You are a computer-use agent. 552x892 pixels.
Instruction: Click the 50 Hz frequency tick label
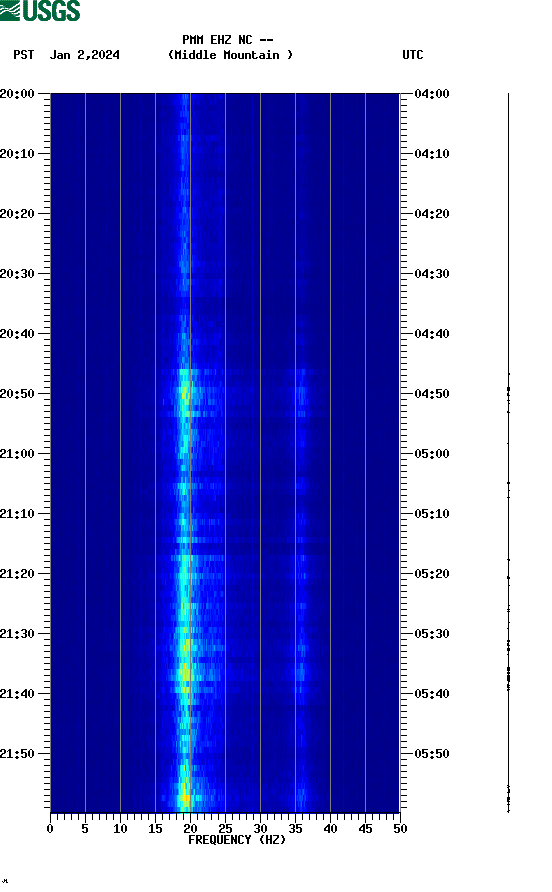(401, 829)
